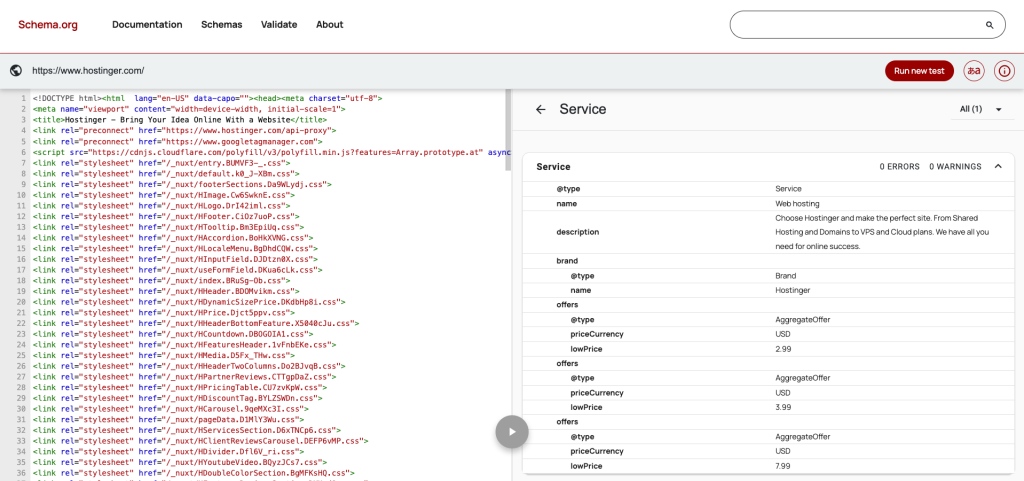Focus the site search field

tap(855, 25)
